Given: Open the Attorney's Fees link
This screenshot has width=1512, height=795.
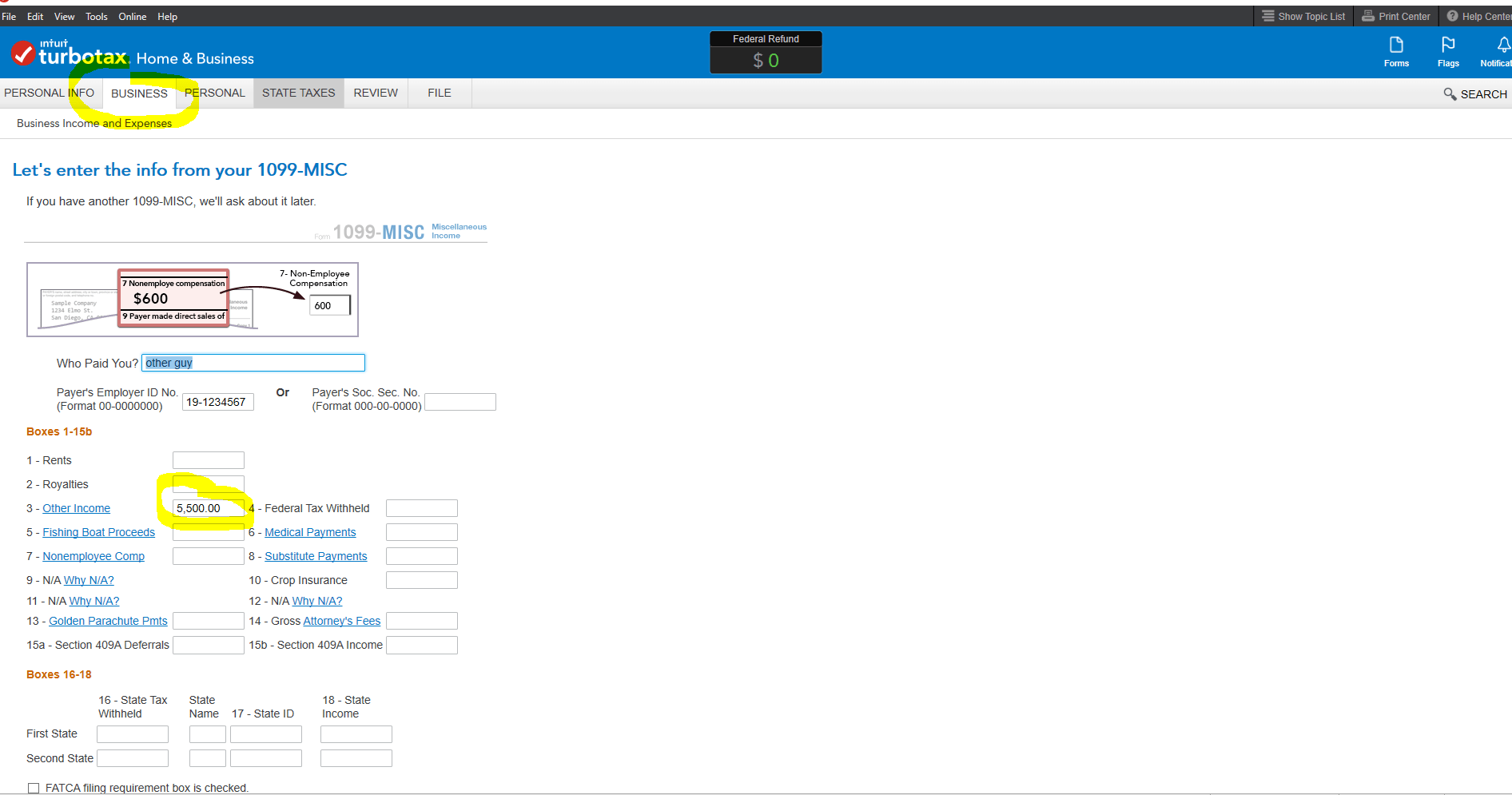Looking at the screenshot, I should pyautogui.click(x=342, y=621).
